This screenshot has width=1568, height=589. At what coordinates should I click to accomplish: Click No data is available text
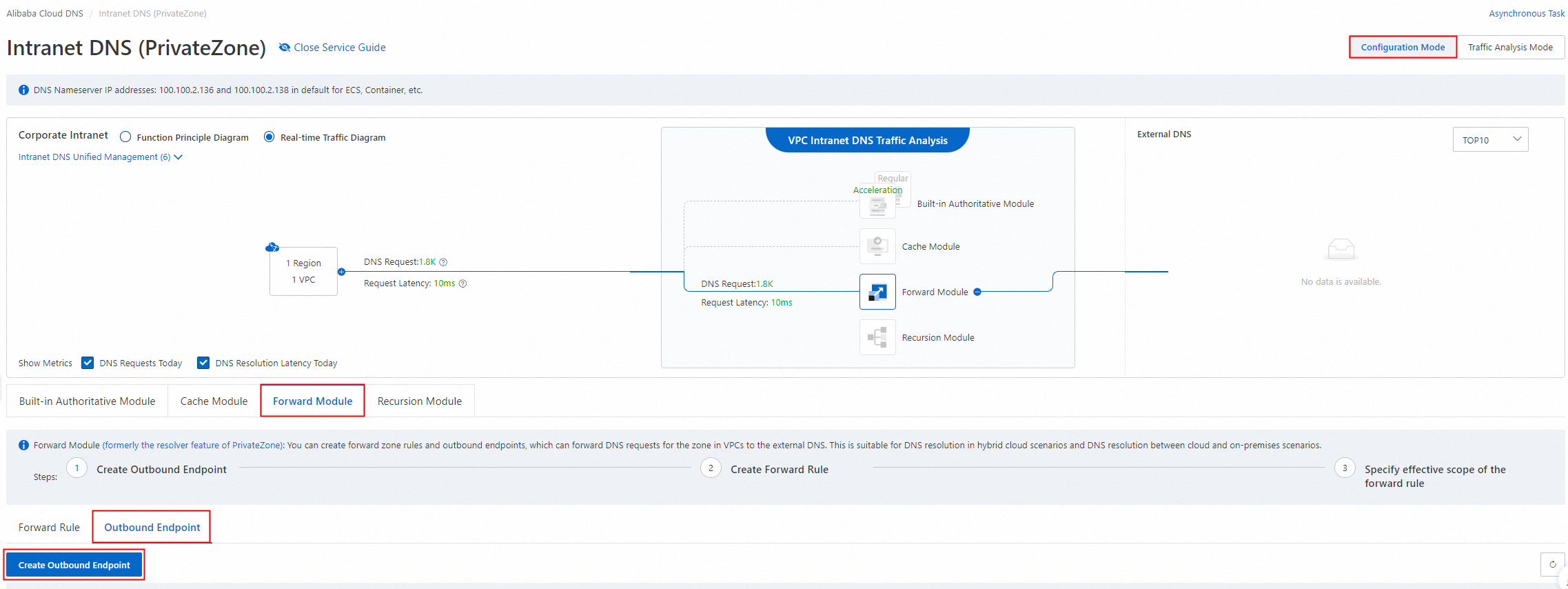pyautogui.click(x=1341, y=282)
